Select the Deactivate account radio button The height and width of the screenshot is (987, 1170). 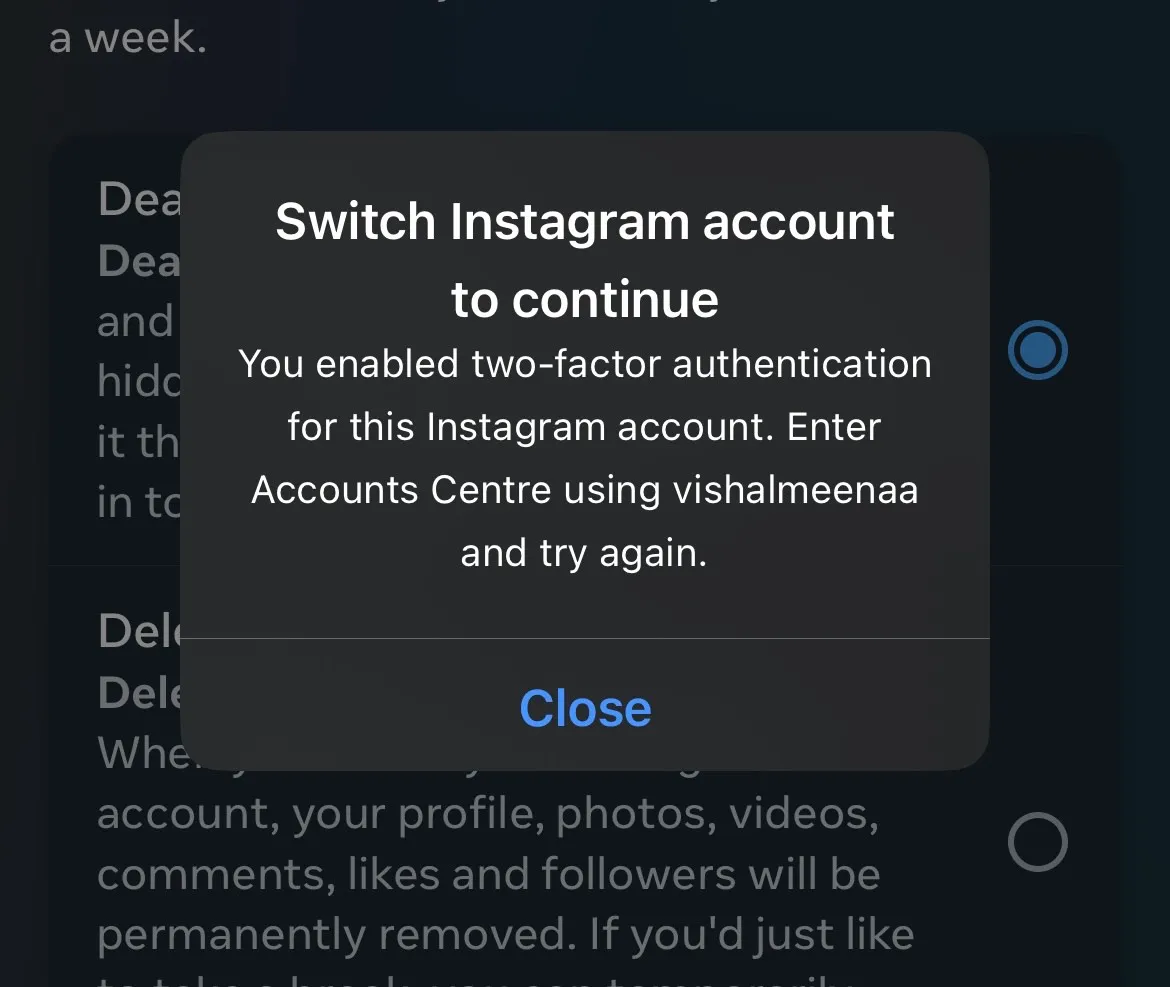(x=1037, y=350)
